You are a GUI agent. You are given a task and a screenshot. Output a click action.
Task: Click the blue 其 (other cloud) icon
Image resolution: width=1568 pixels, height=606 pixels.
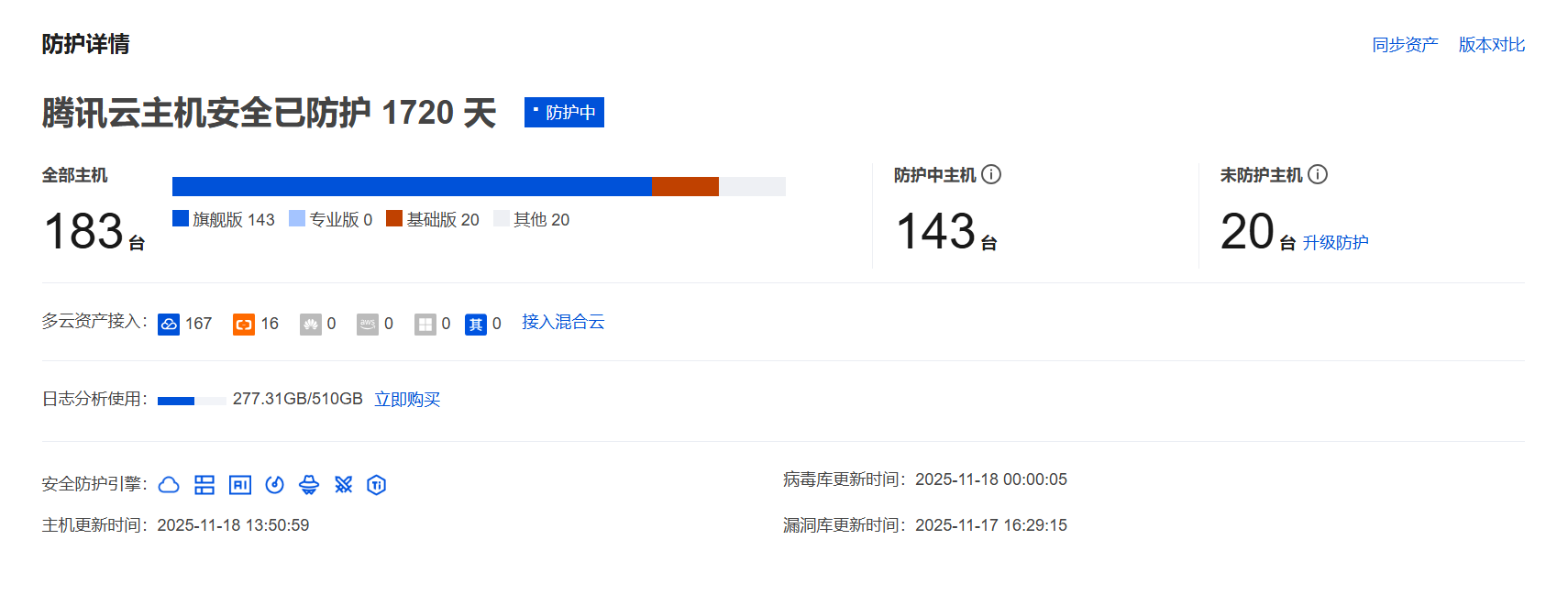click(476, 325)
